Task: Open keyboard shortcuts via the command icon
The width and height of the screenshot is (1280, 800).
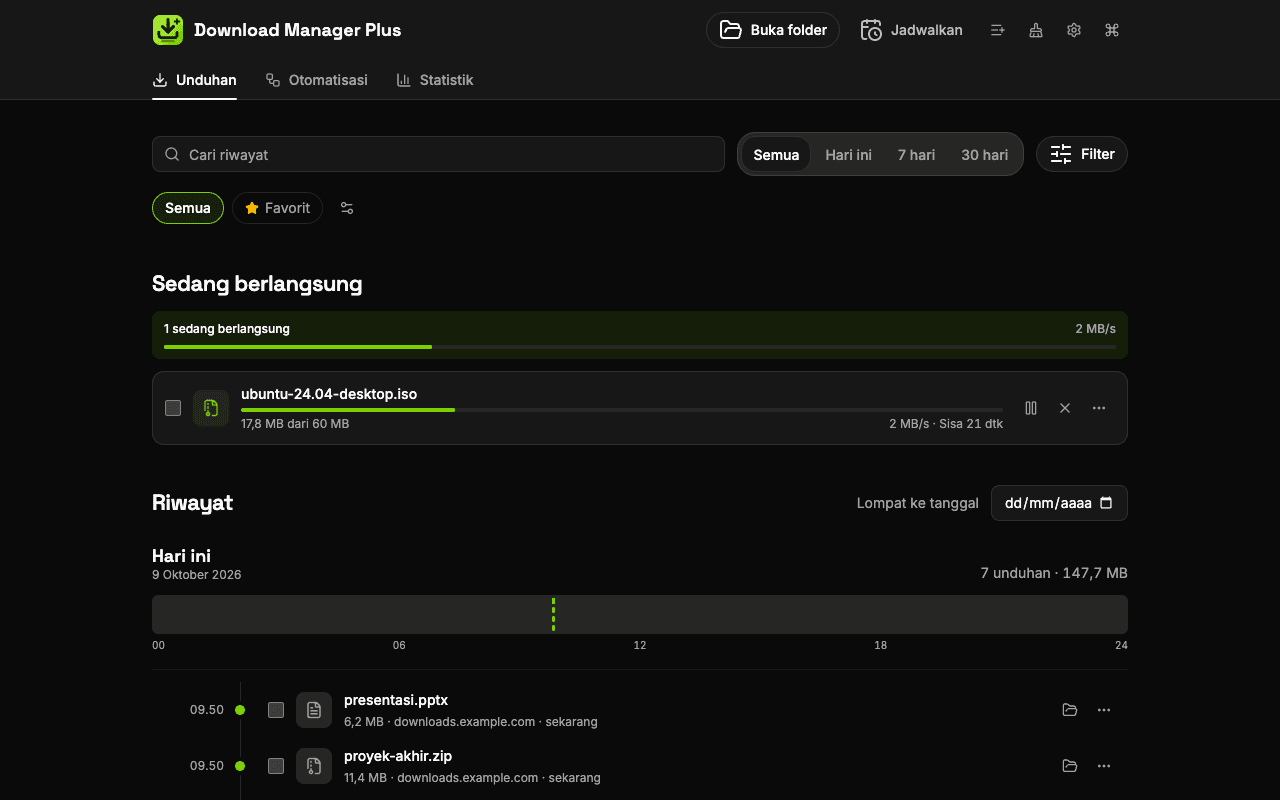Action: tap(1112, 30)
